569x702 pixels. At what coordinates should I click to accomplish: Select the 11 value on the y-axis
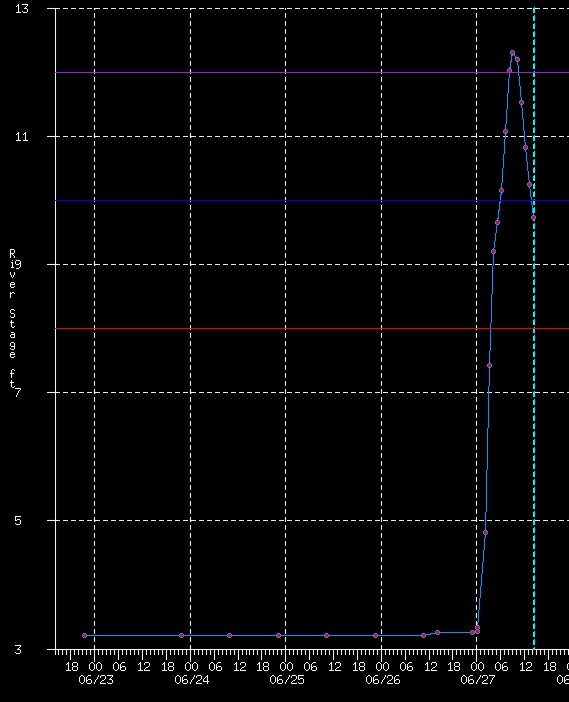pyautogui.click(x=21, y=137)
